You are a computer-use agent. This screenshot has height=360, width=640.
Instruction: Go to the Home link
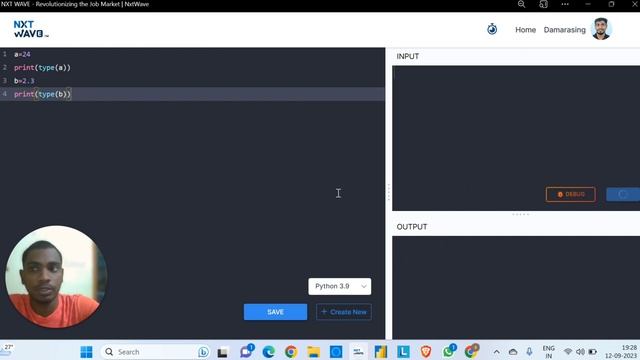click(x=525, y=30)
